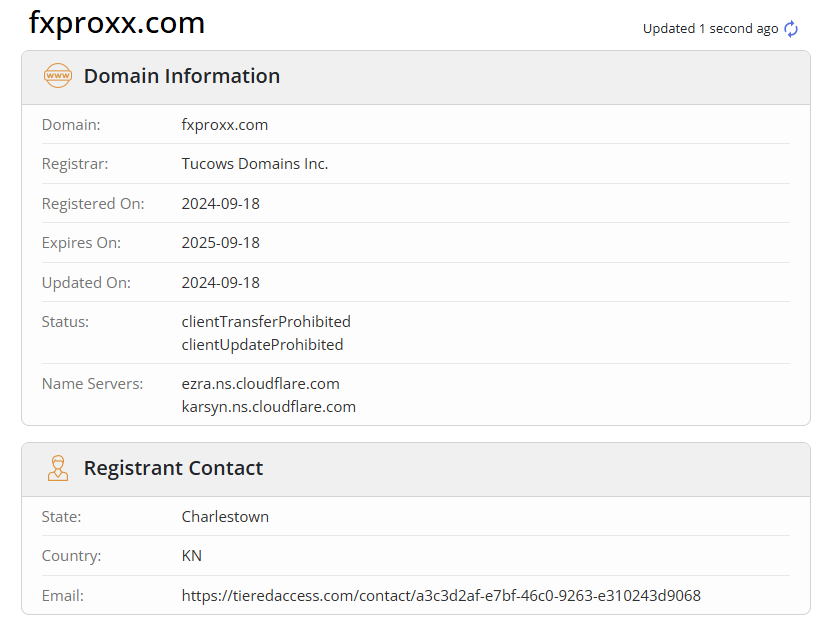Open the Tucows Domains Inc. registrar link

[x=255, y=163]
